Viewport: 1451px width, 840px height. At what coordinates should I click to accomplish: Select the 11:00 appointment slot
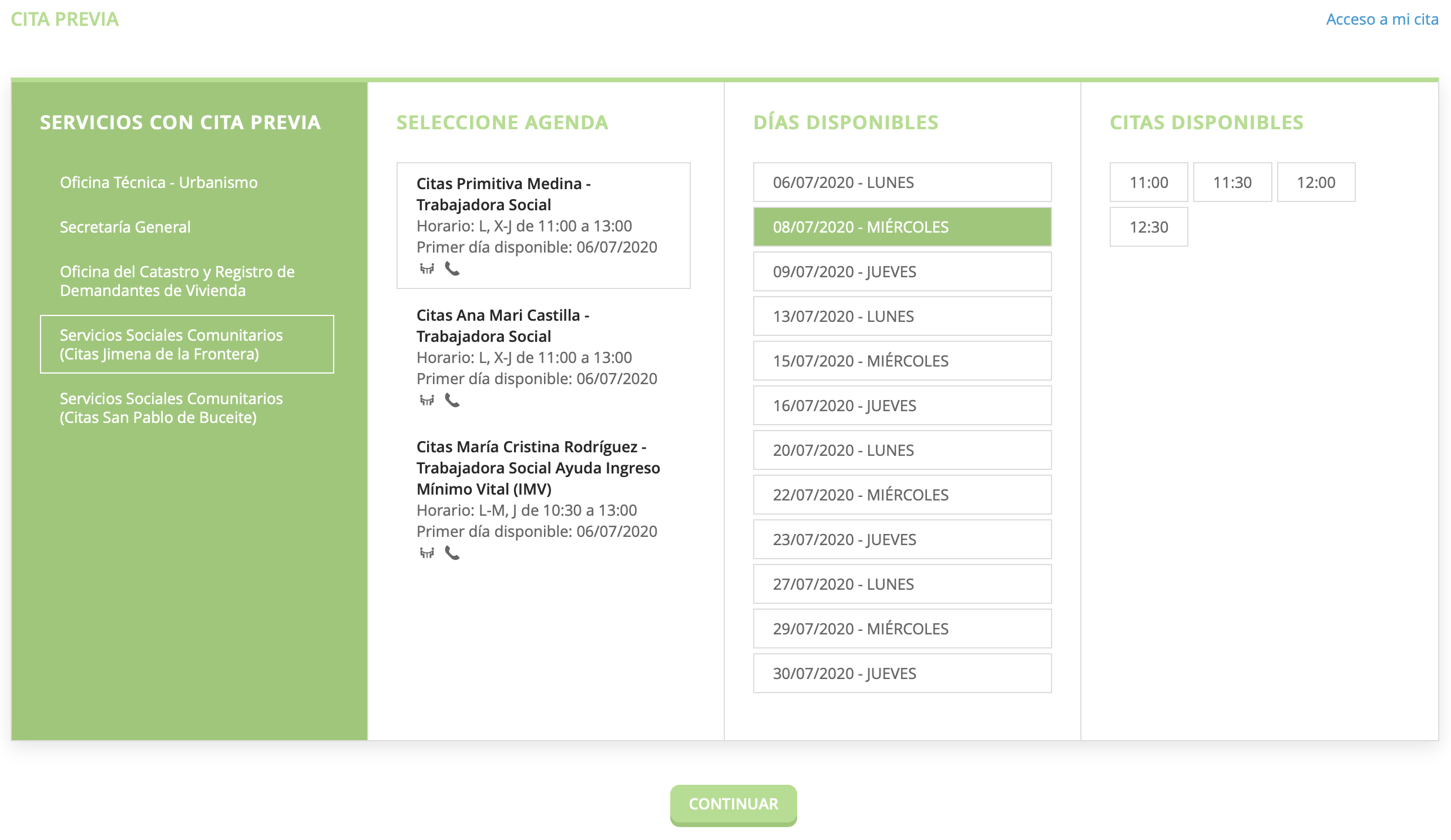tap(1148, 182)
